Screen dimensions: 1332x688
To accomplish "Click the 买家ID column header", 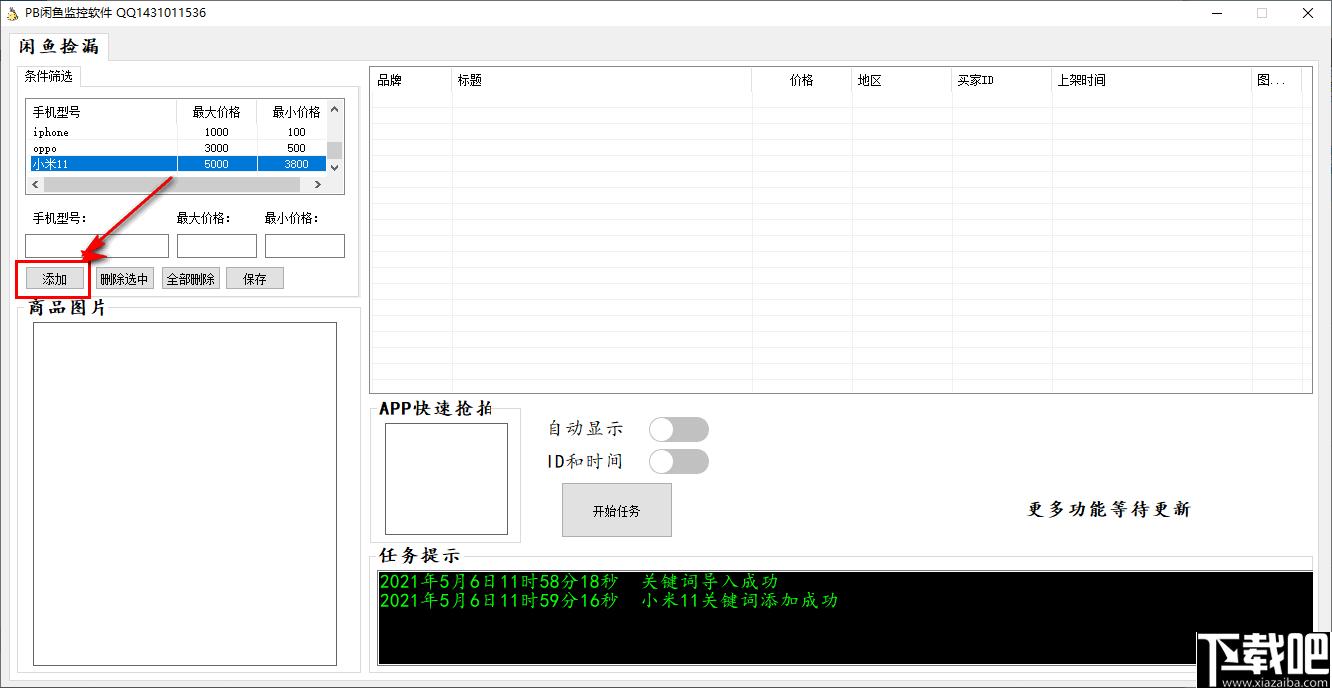I will (x=1002, y=80).
